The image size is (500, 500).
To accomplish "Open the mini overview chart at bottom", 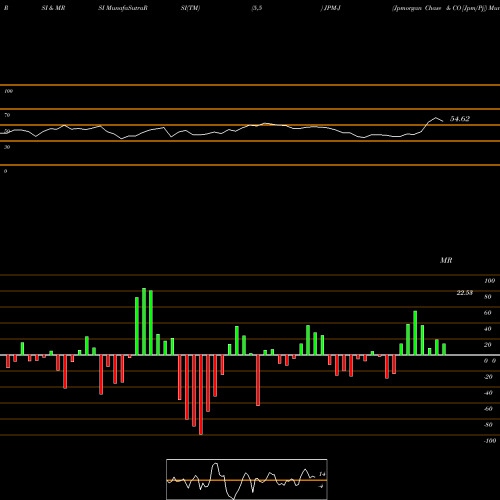I will point(247,479).
